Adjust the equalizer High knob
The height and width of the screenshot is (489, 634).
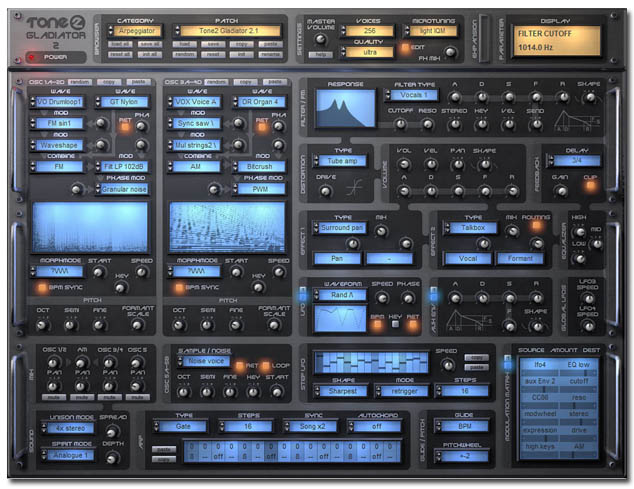pos(580,232)
